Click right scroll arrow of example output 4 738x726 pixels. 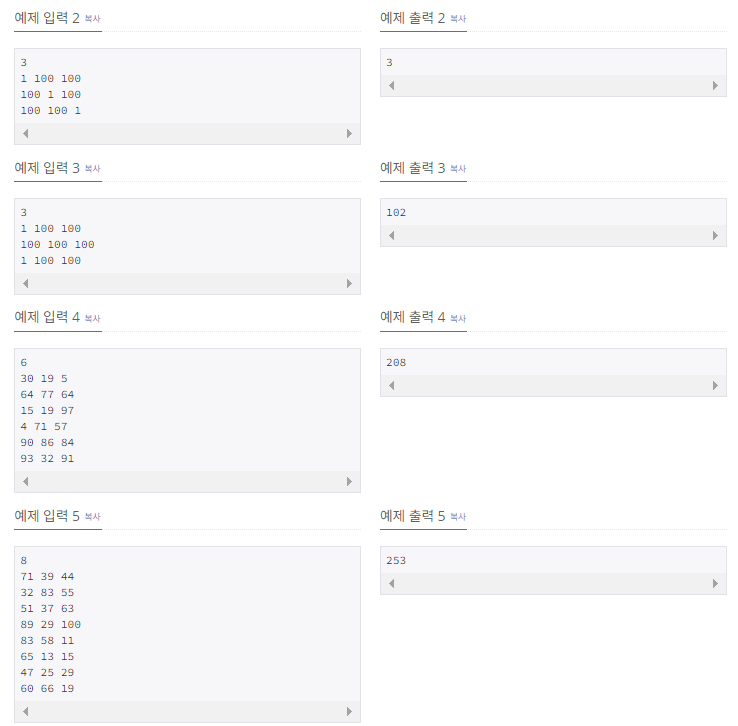tap(715, 386)
